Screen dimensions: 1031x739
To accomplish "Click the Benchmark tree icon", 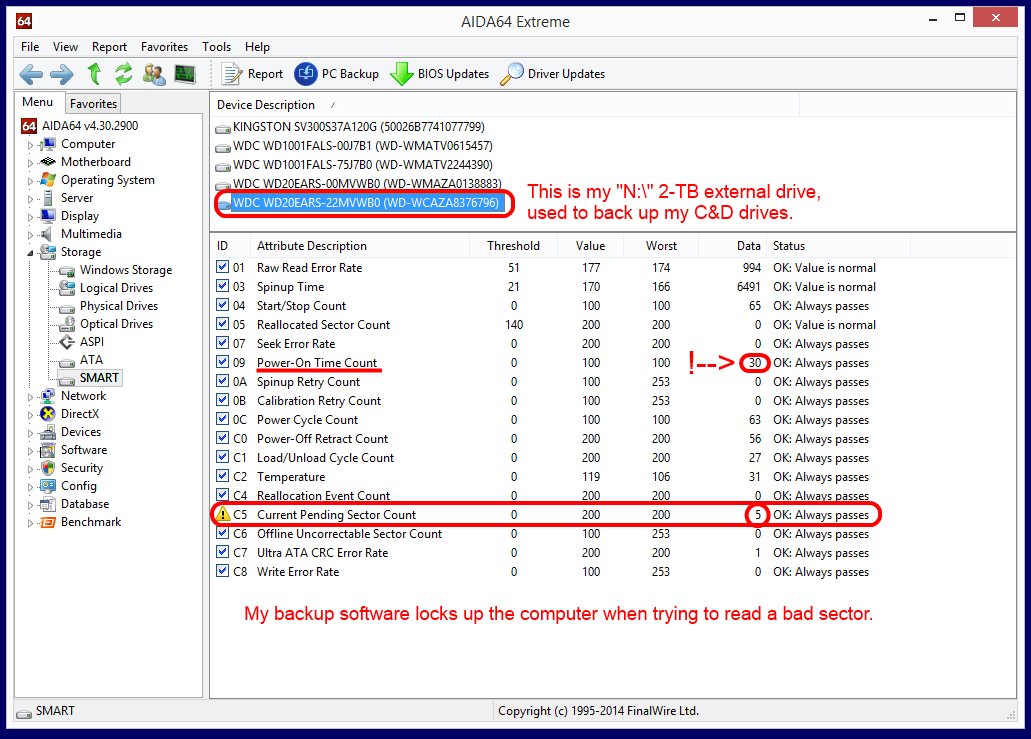I will 48,522.
